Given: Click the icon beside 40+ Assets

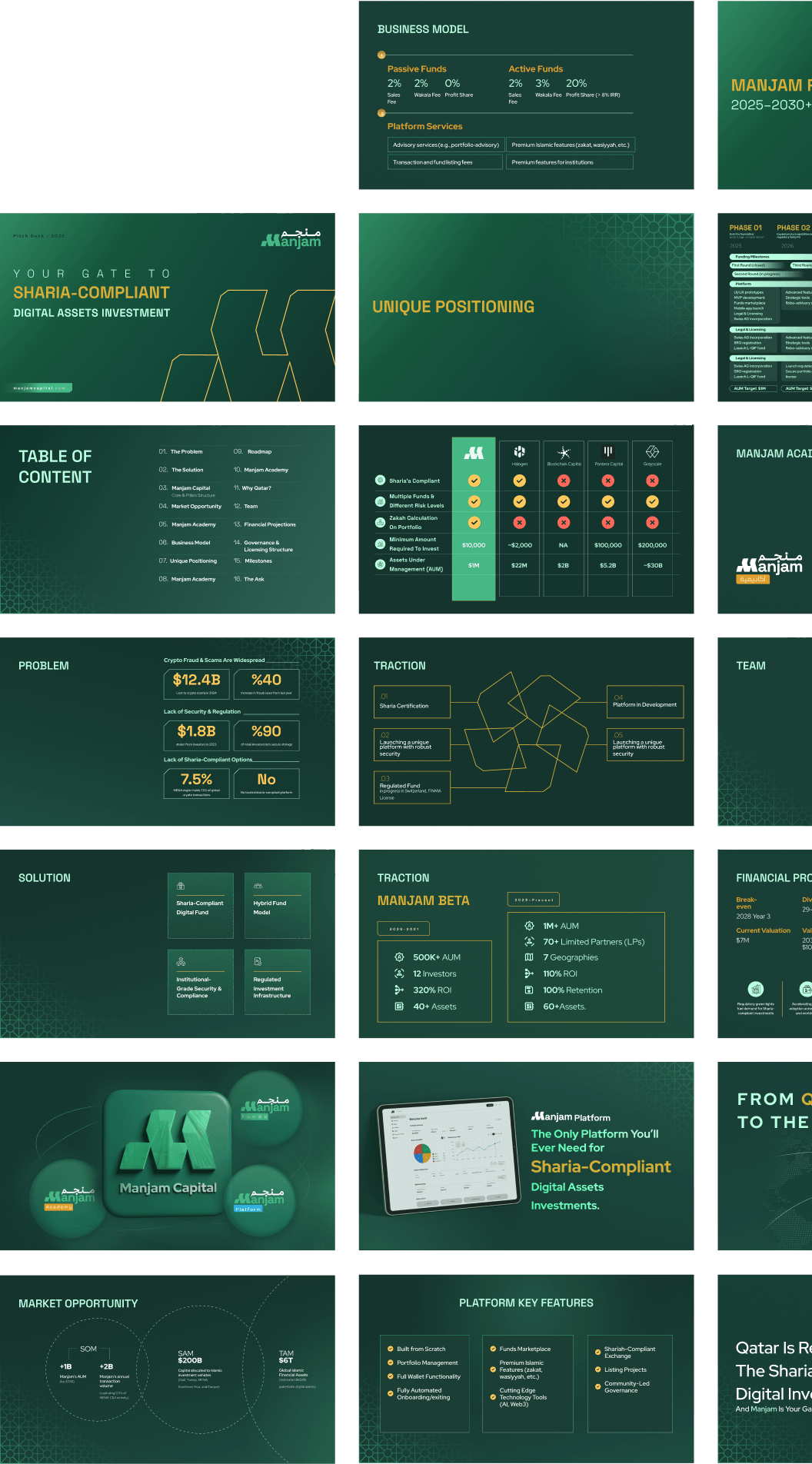Looking at the screenshot, I should [399, 1006].
